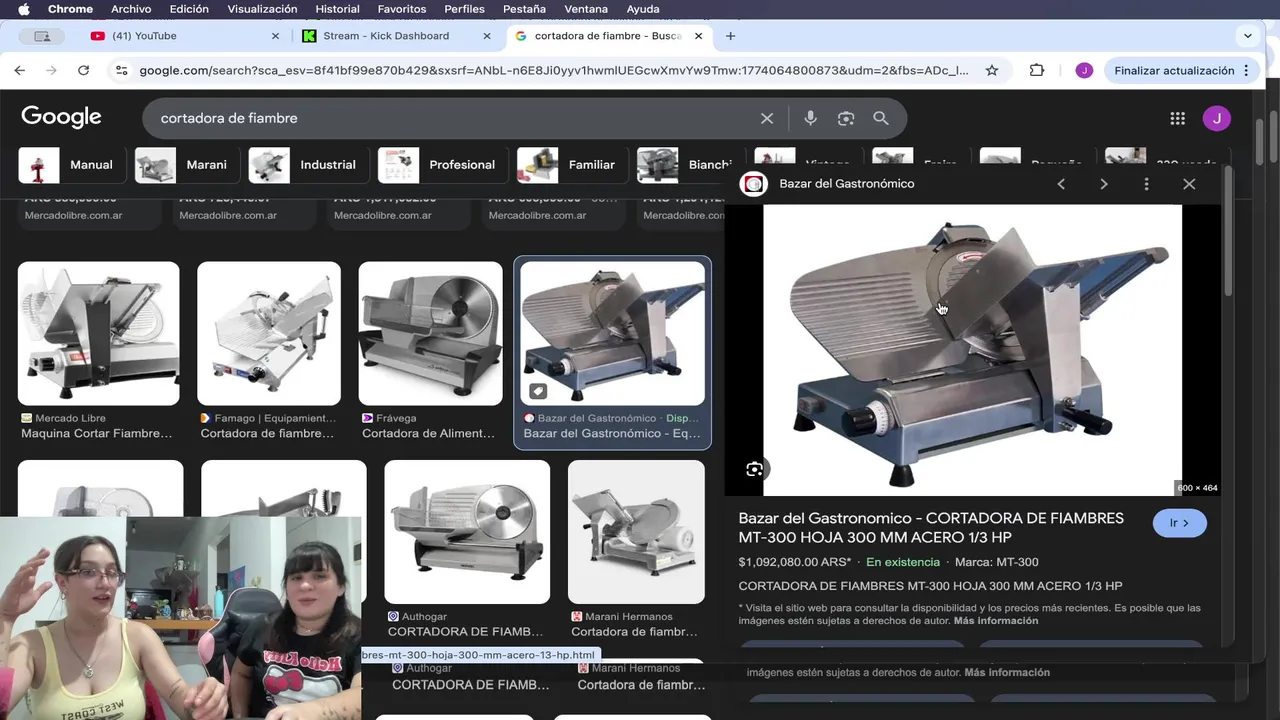Open the Chrome profile J avatar

tap(1084, 70)
